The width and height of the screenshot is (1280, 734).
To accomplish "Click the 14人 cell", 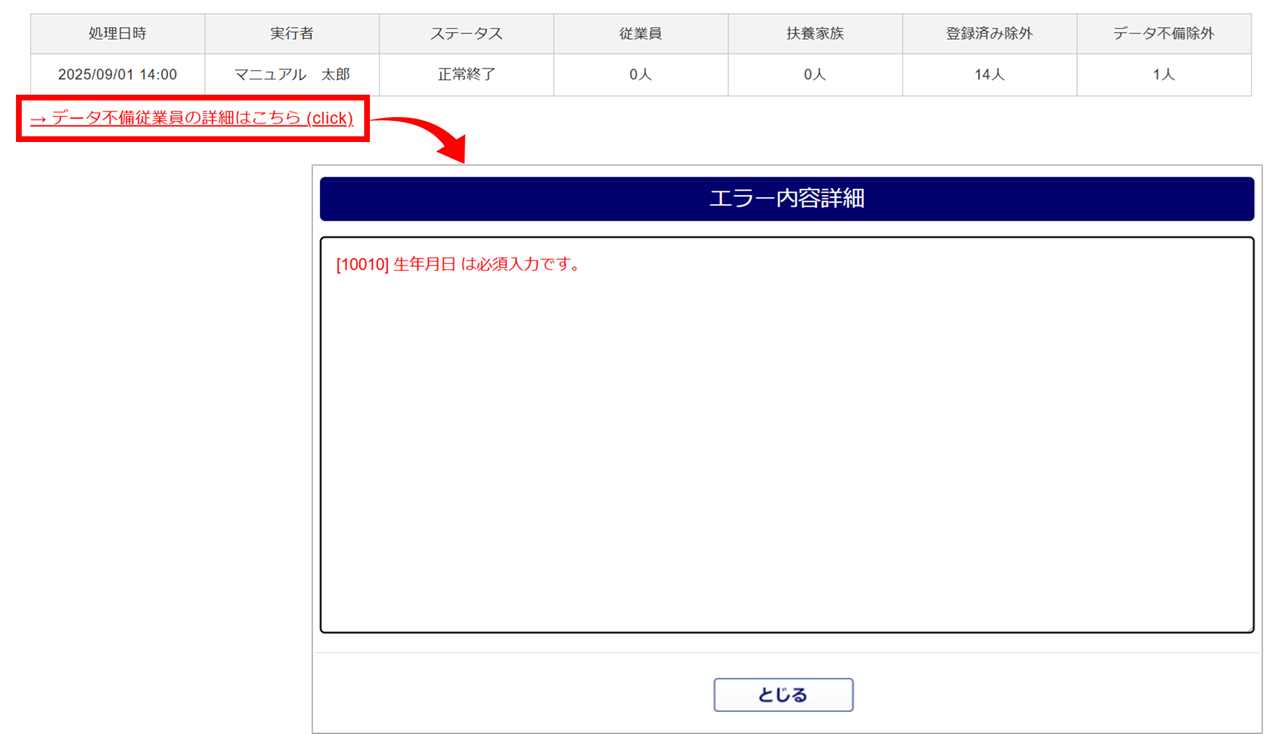I will tap(990, 75).
